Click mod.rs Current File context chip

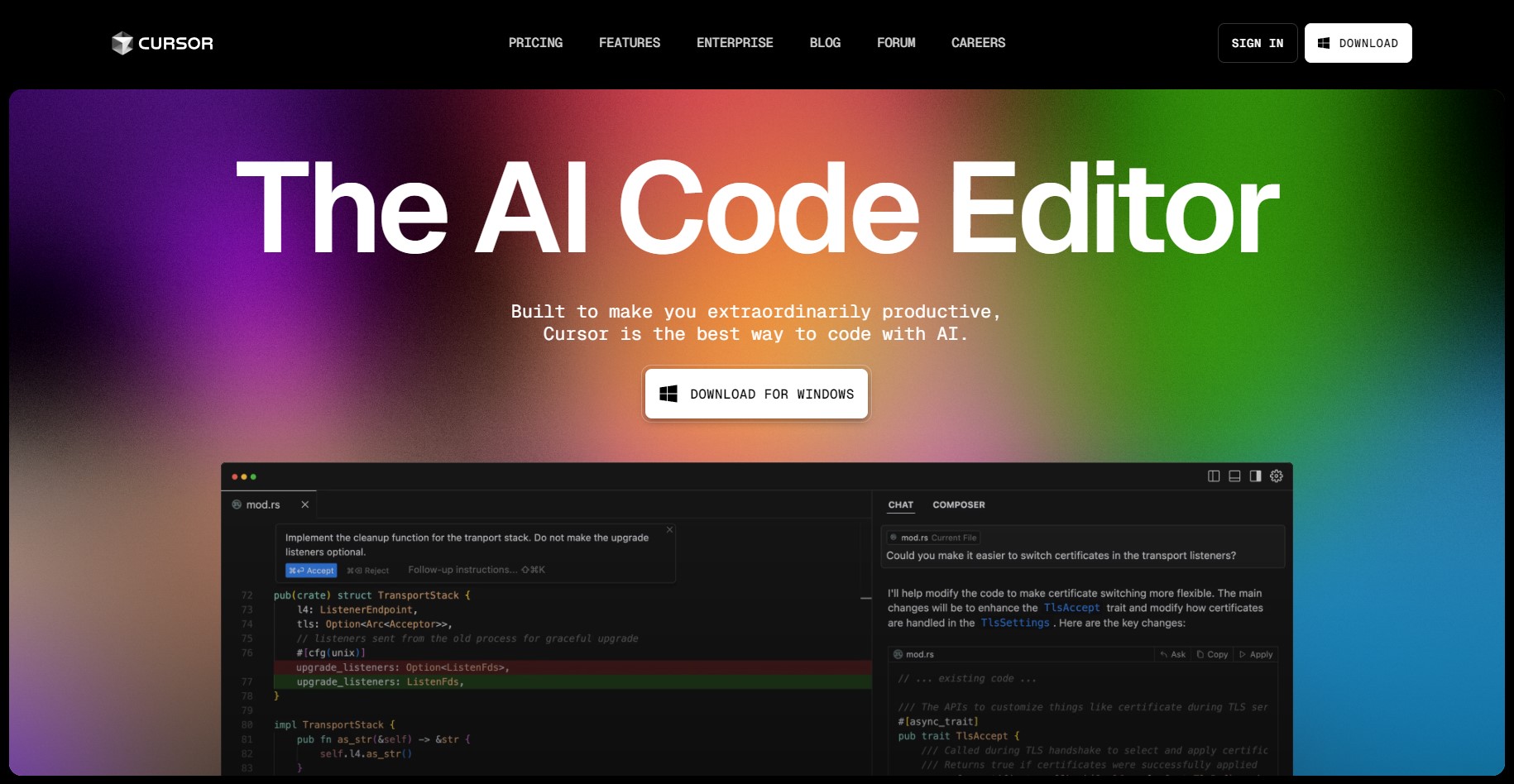(x=933, y=538)
